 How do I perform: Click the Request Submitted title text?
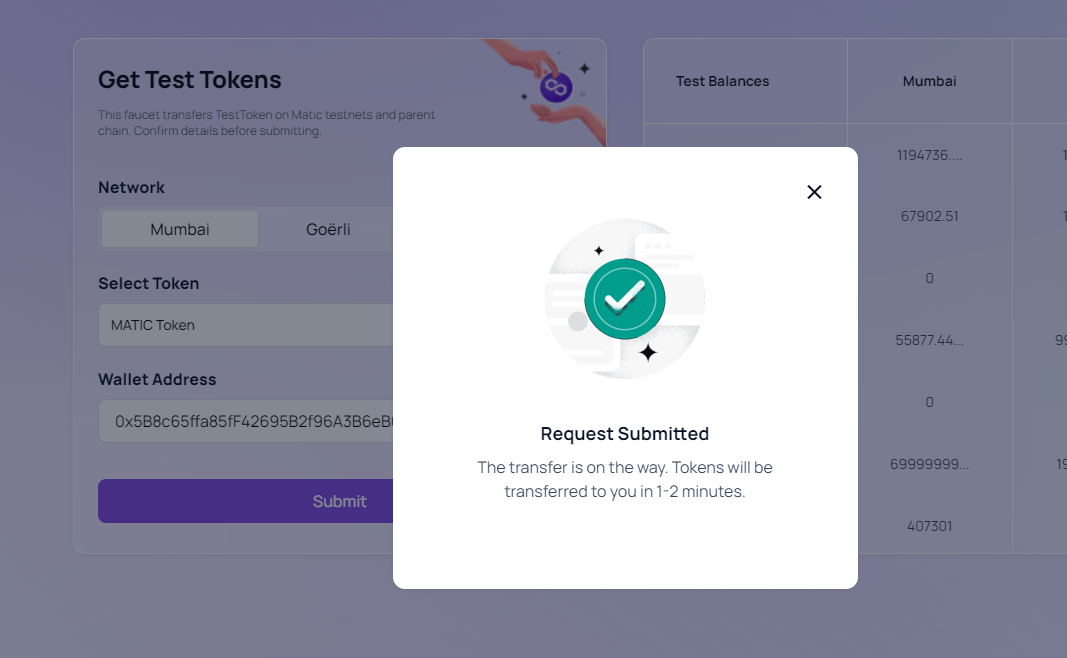point(625,434)
